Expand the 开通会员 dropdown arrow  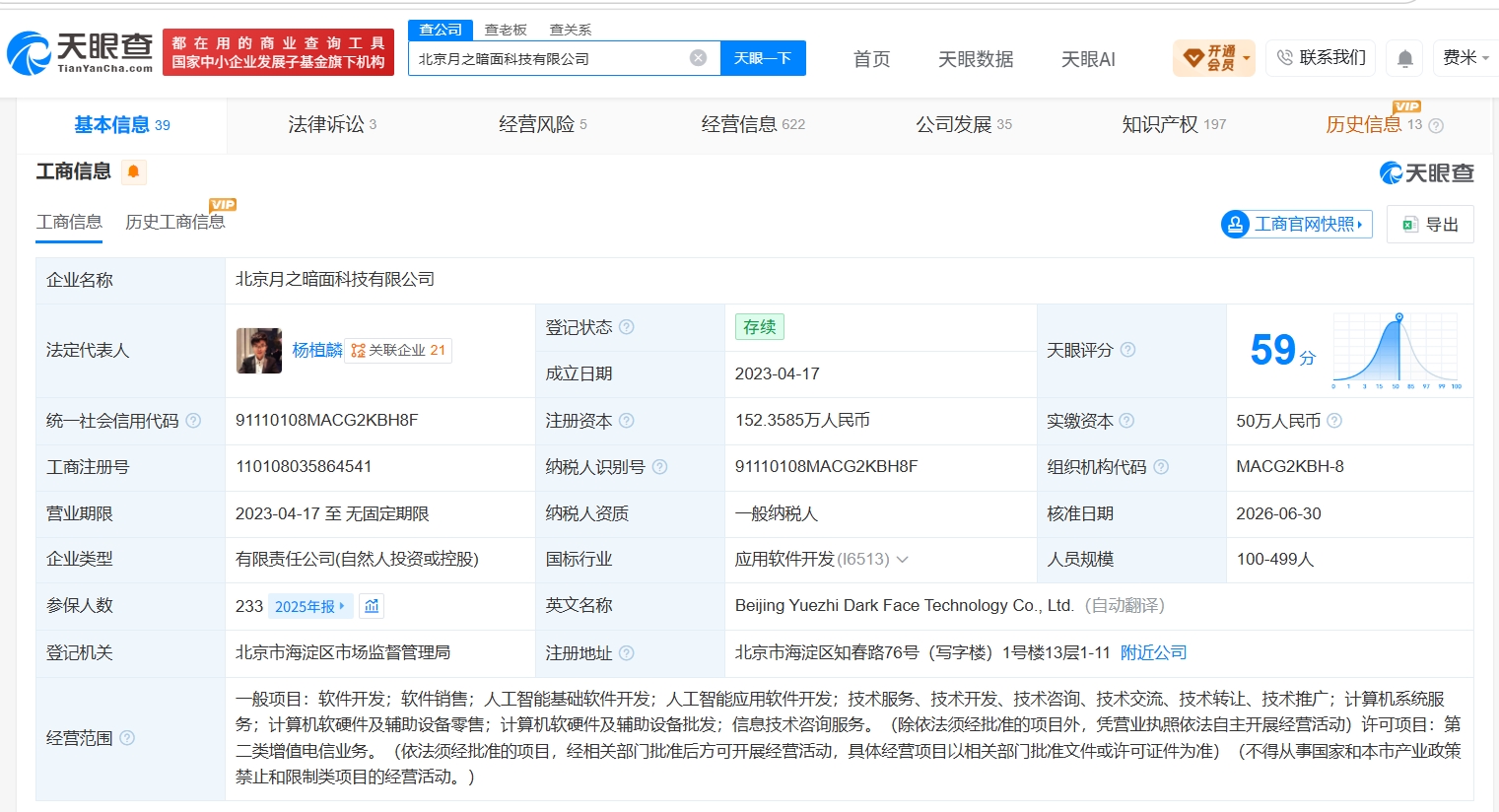1247,58
